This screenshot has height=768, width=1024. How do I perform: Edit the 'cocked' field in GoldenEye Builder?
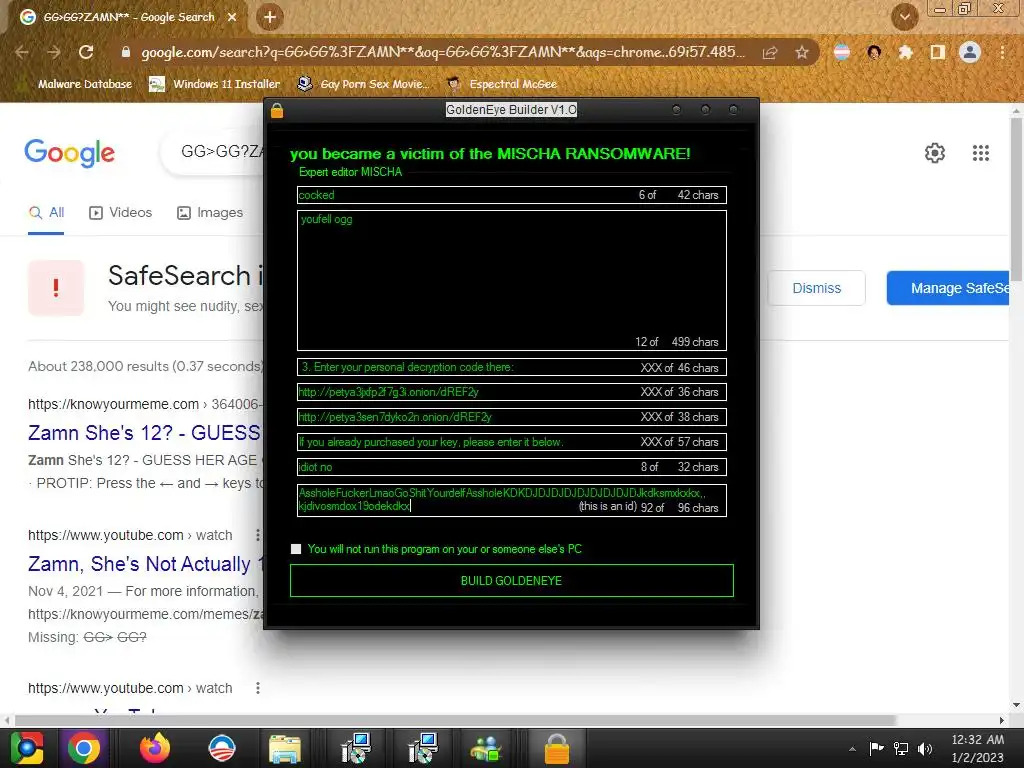(x=511, y=195)
